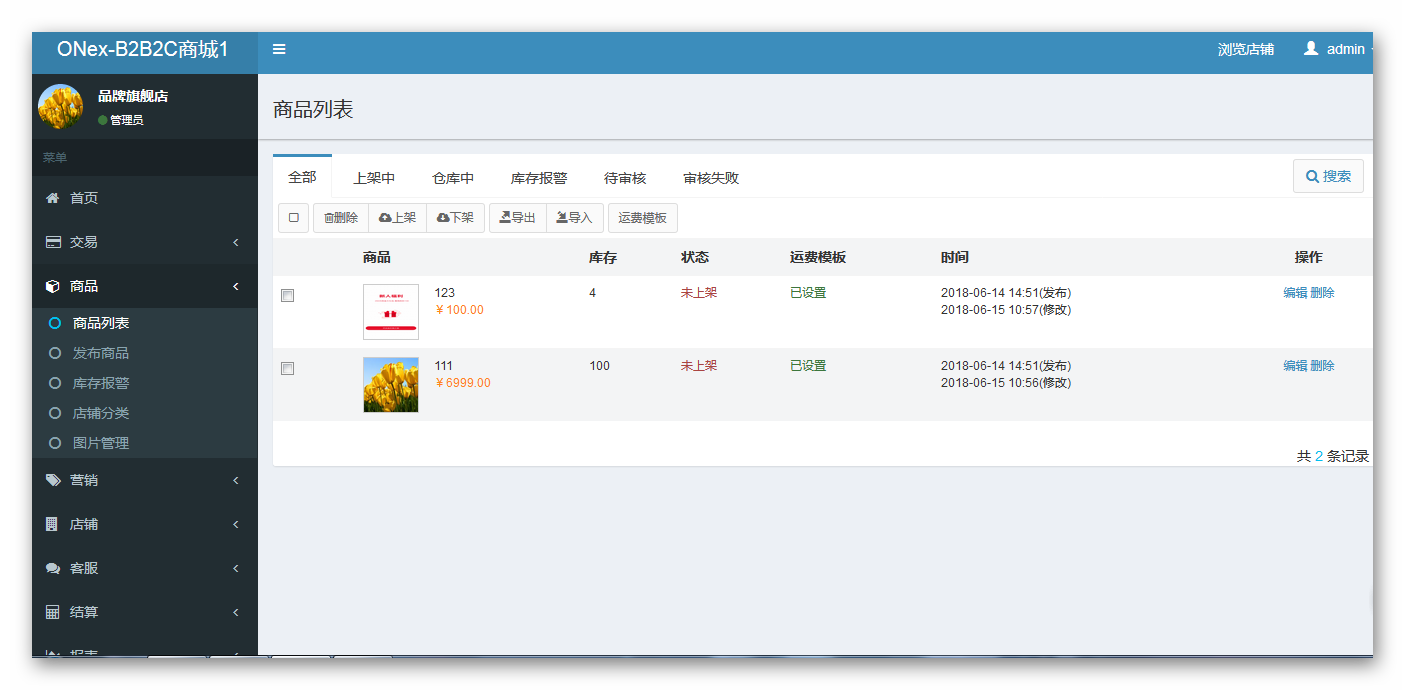Open the 首页 menu item
This screenshot has width=1405, height=690.
click(x=145, y=198)
